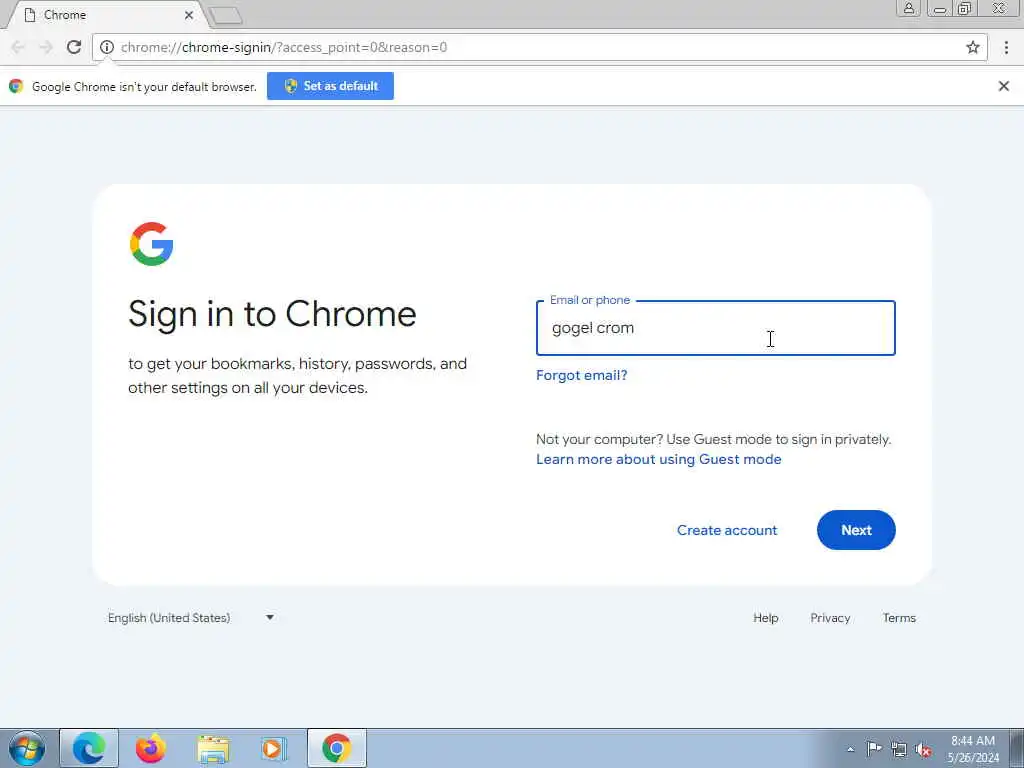Open the Help link in footer
The width and height of the screenshot is (1024, 768).
click(765, 617)
